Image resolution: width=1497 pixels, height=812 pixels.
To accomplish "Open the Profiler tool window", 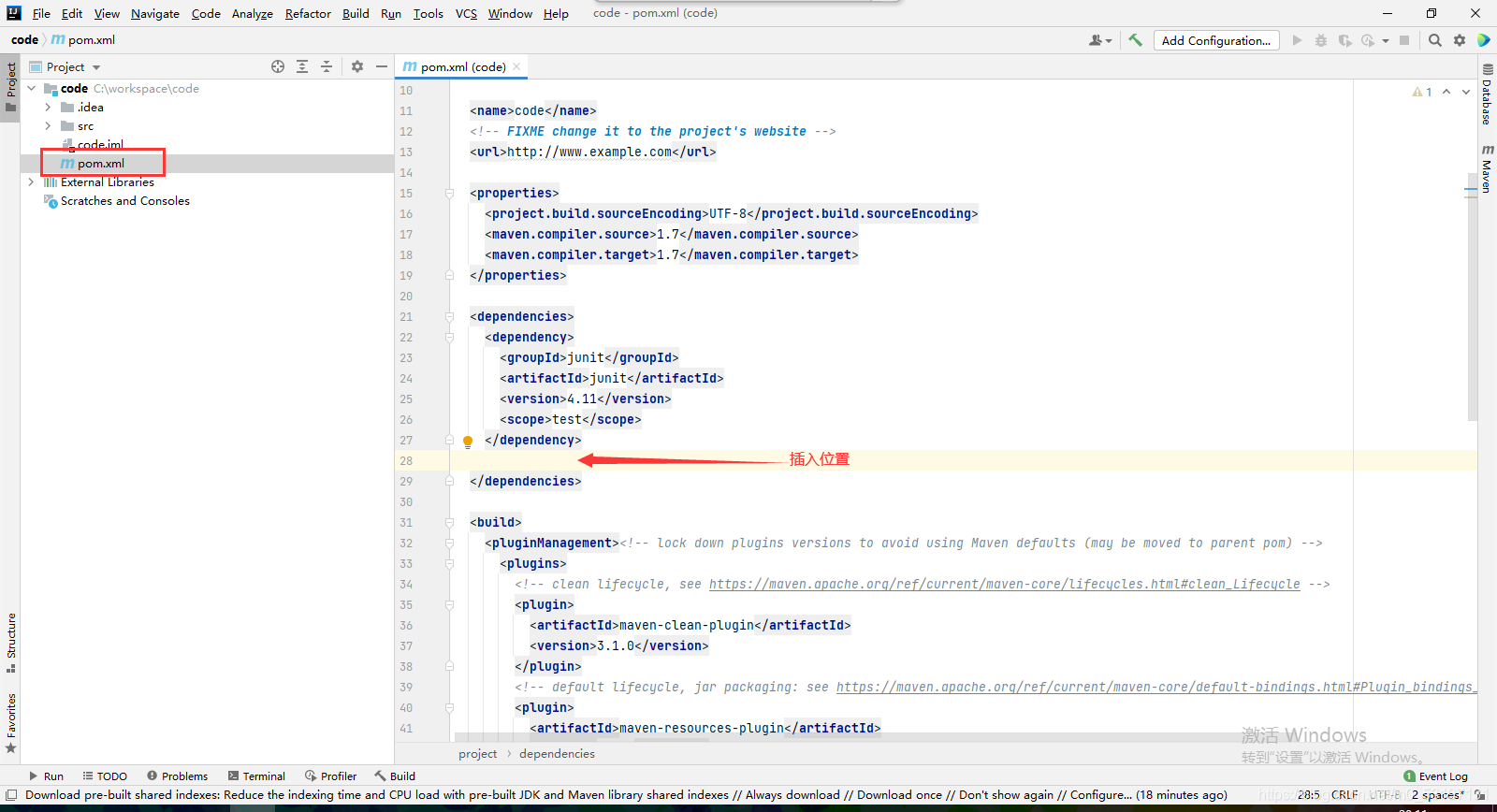I will tap(330, 776).
